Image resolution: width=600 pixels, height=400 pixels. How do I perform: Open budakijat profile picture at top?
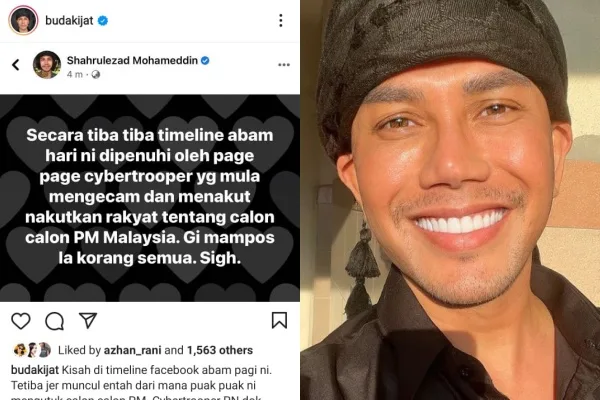pos(23,20)
